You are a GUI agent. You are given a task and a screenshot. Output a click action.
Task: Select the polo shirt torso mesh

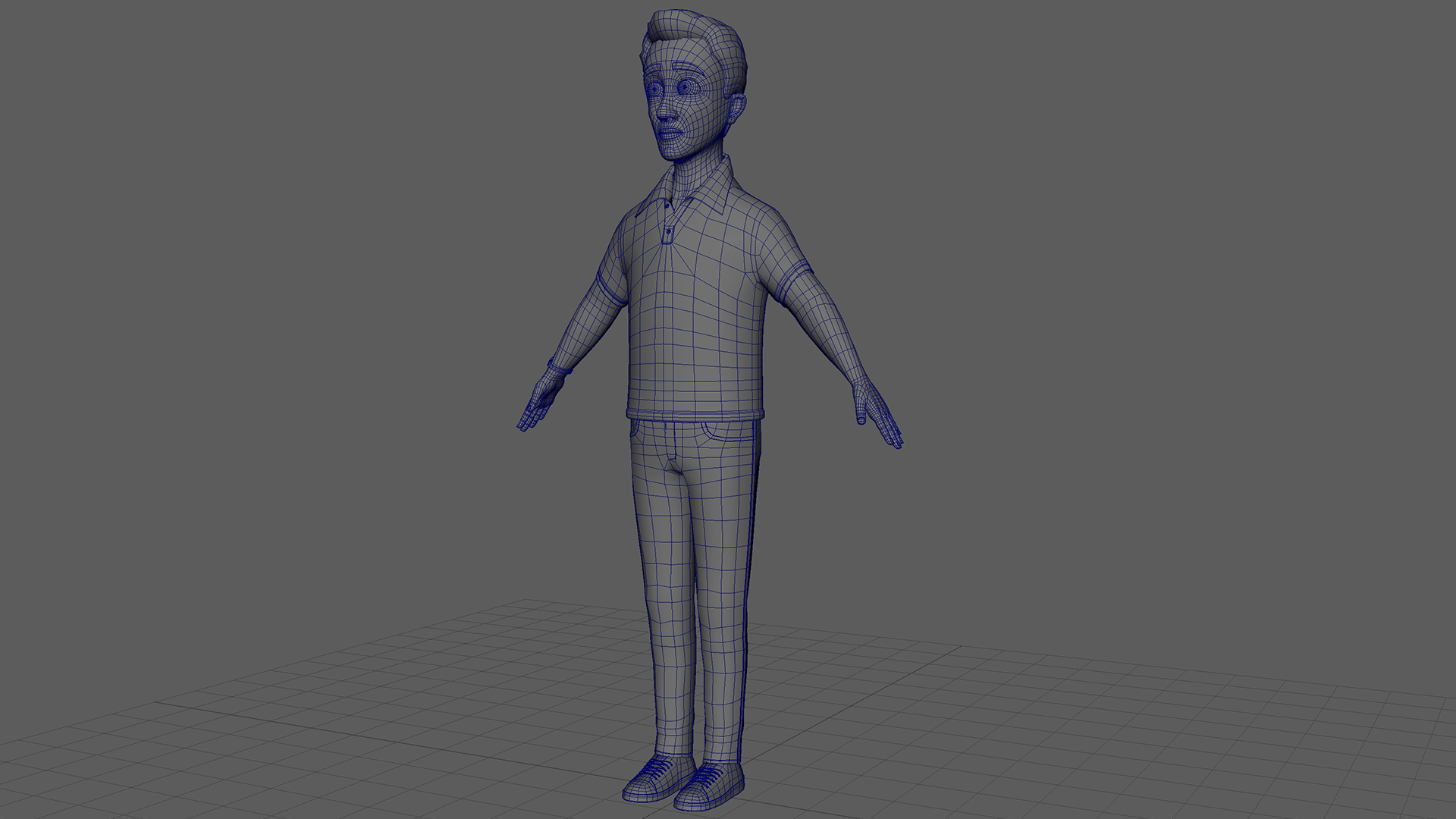(x=694, y=303)
